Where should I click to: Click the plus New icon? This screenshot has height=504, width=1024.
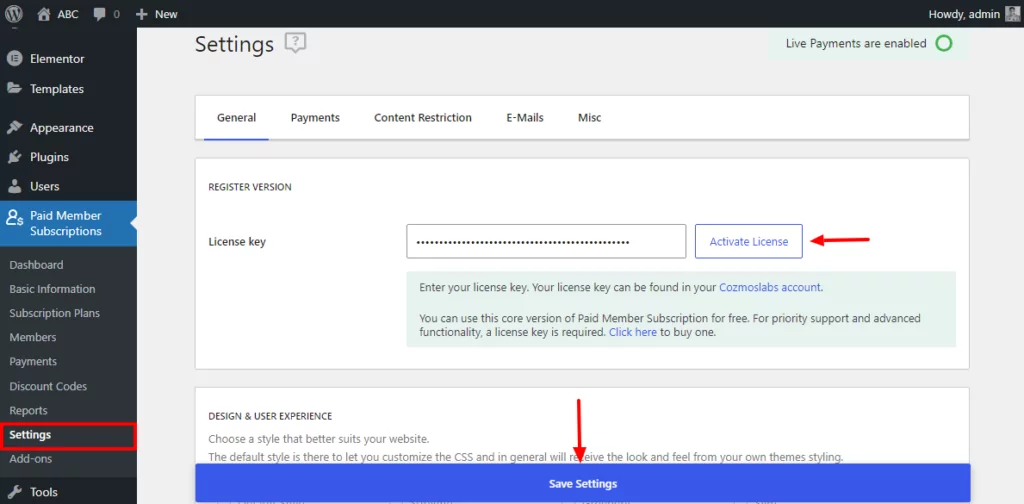click(x=141, y=14)
